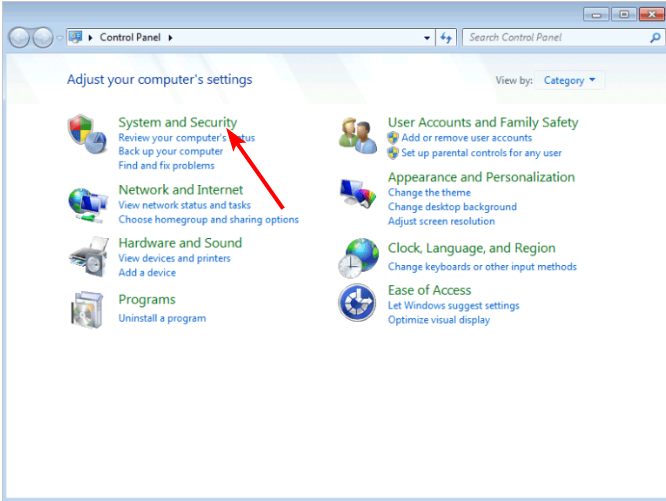Click Let Windows suggest settings
This screenshot has width=666, height=501.
click(453, 306)
